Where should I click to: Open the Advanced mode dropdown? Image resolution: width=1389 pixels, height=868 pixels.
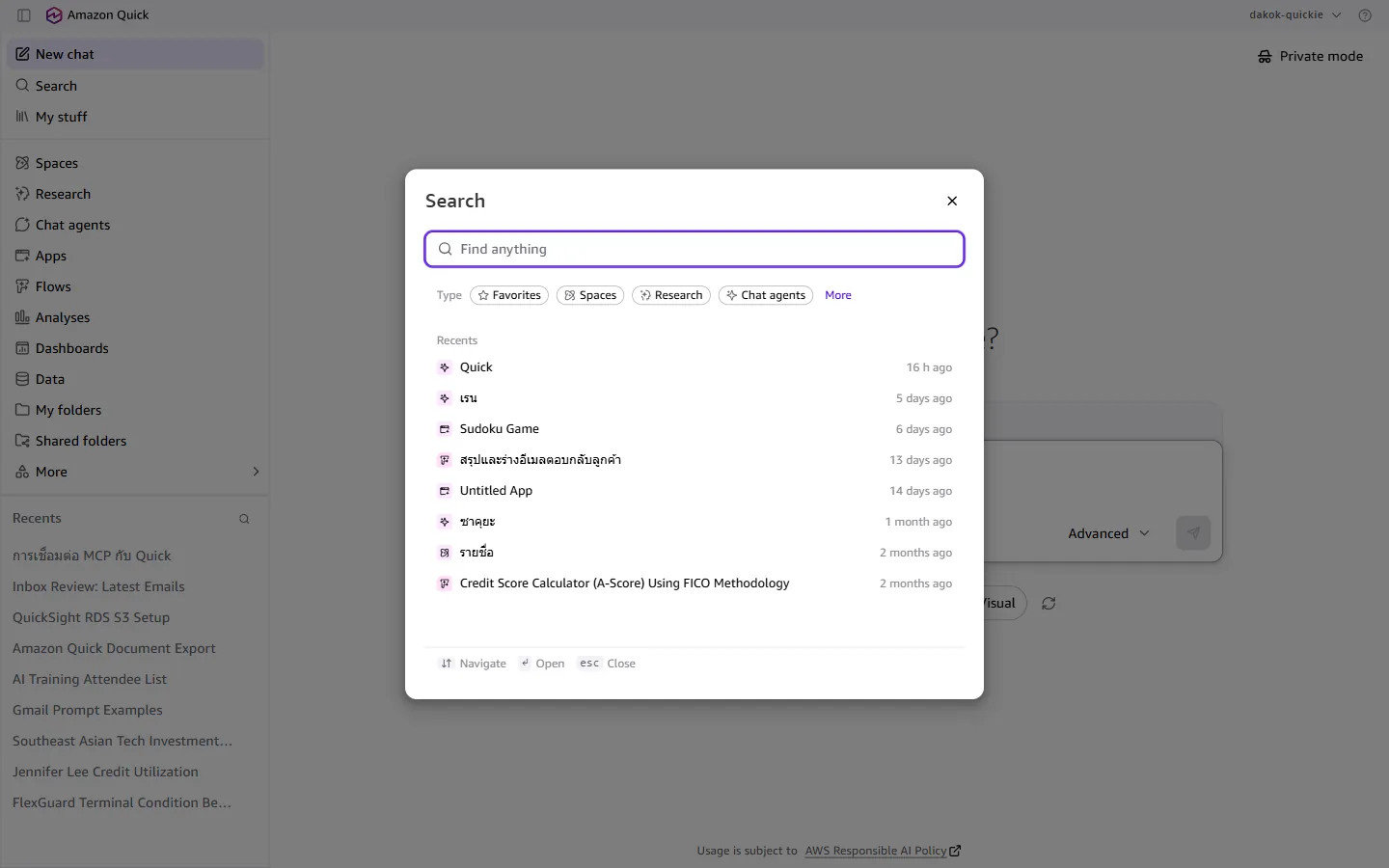coord(1108,533)
